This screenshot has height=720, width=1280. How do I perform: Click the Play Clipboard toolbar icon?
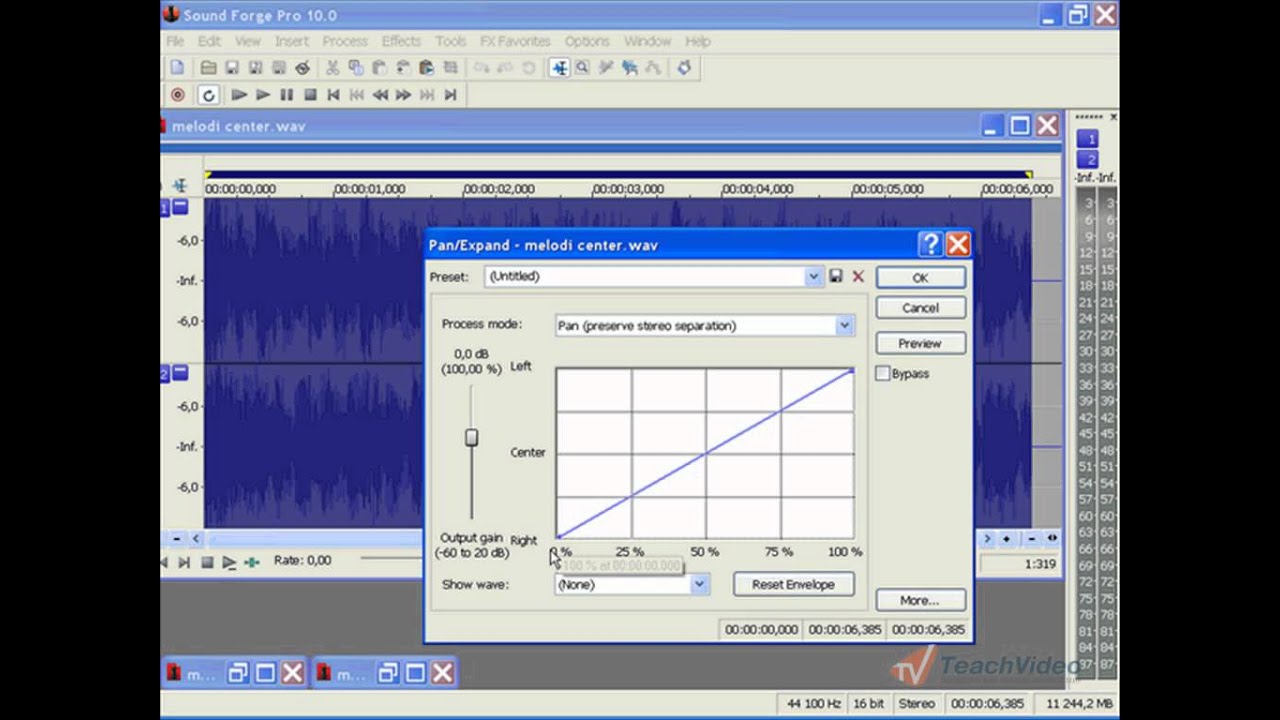[426, 68]
